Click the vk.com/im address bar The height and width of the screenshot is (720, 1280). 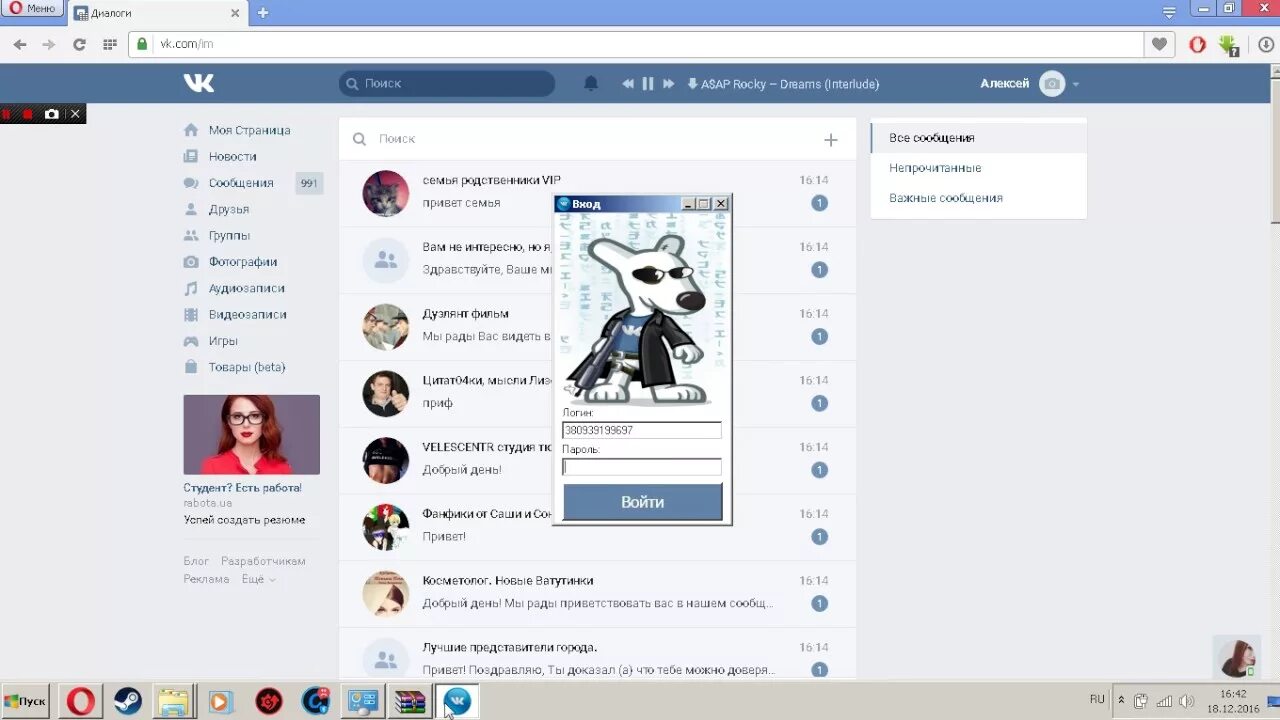click(636, 44)
